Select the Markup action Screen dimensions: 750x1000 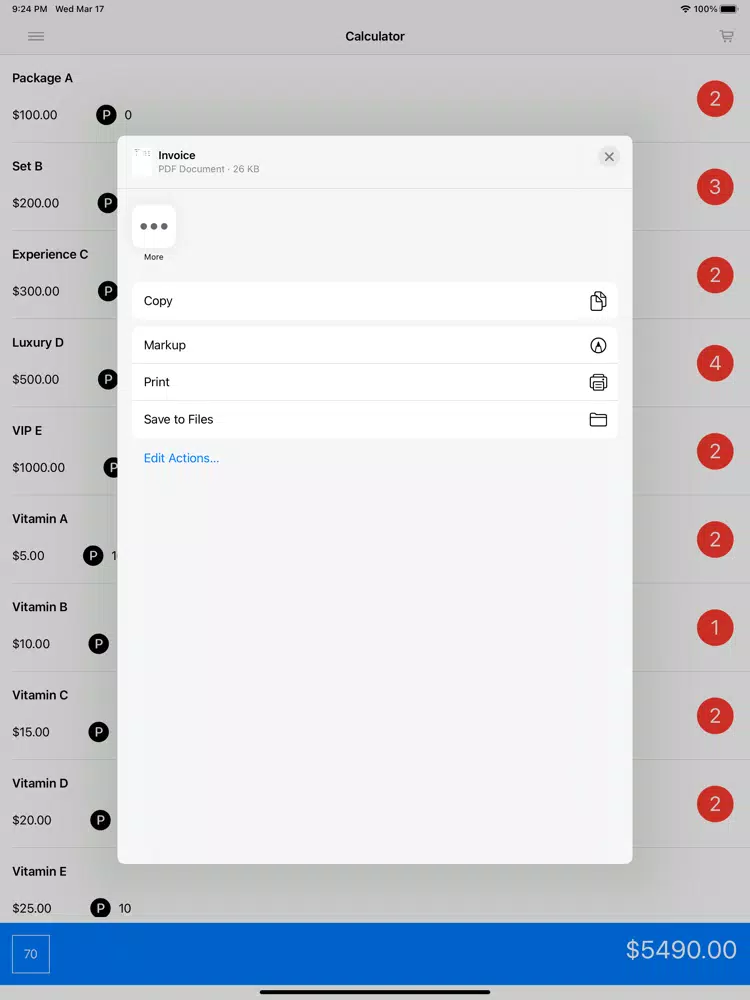pos(374,345)
